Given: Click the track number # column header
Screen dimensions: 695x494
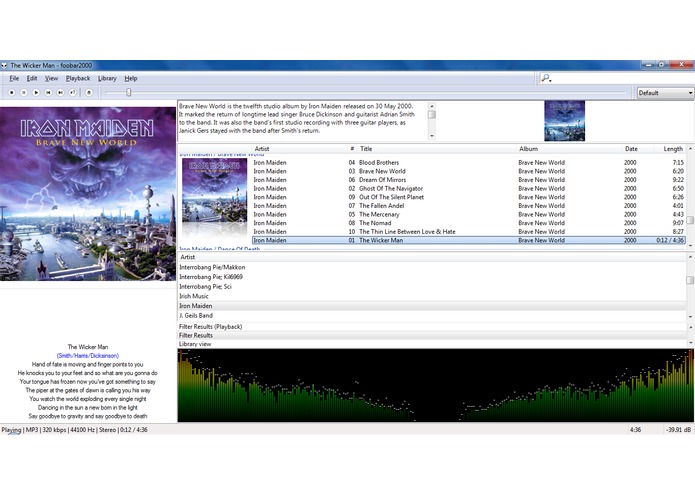Looking at the screenshot, I should [352, 149].
